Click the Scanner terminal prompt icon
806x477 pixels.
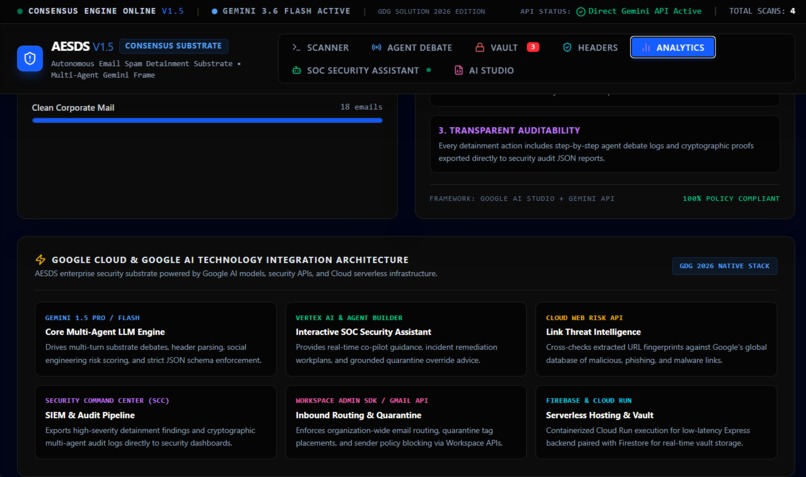[x=296, y=47]
